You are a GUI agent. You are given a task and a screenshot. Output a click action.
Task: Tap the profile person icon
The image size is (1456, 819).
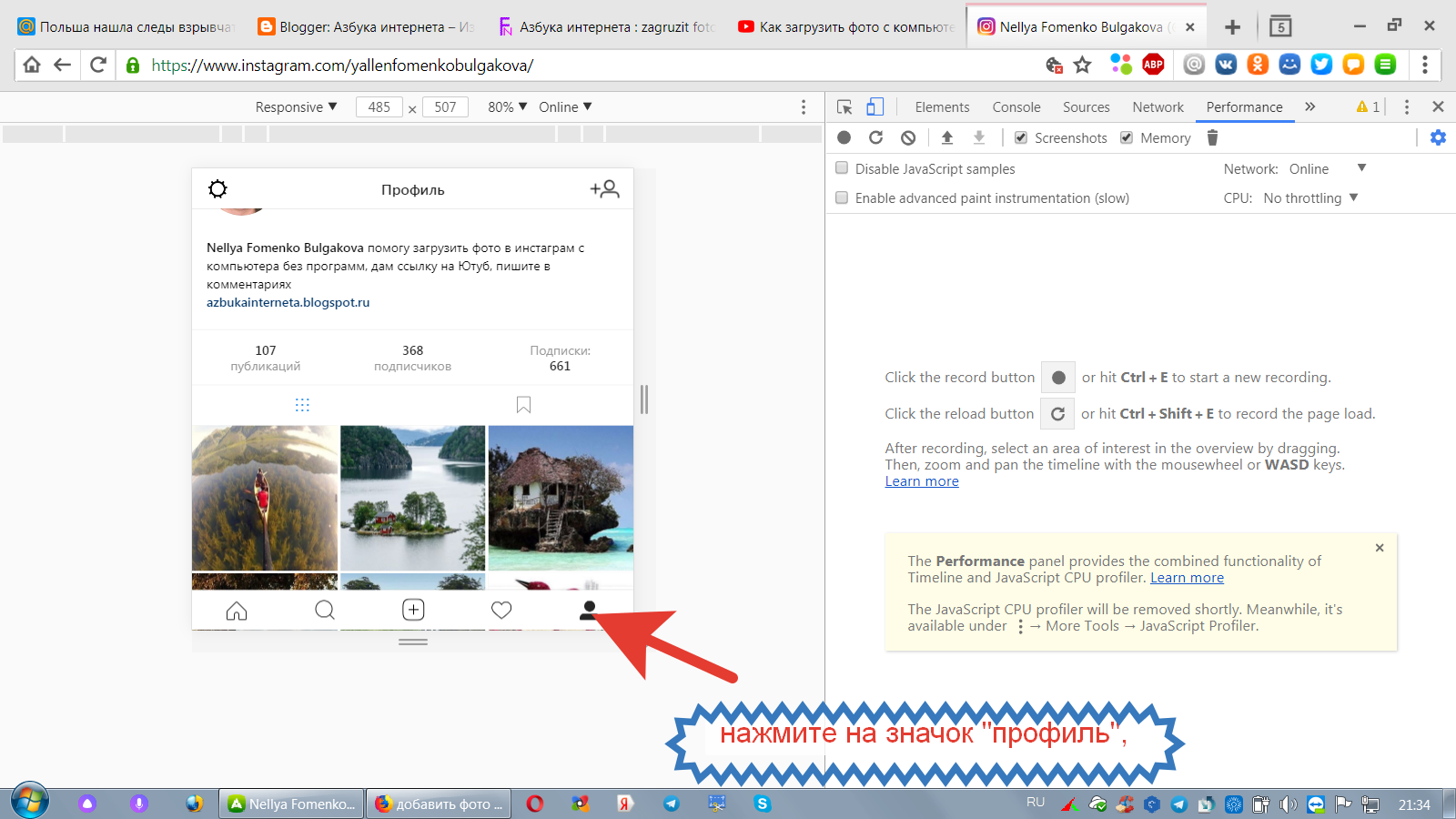[589, 610]
